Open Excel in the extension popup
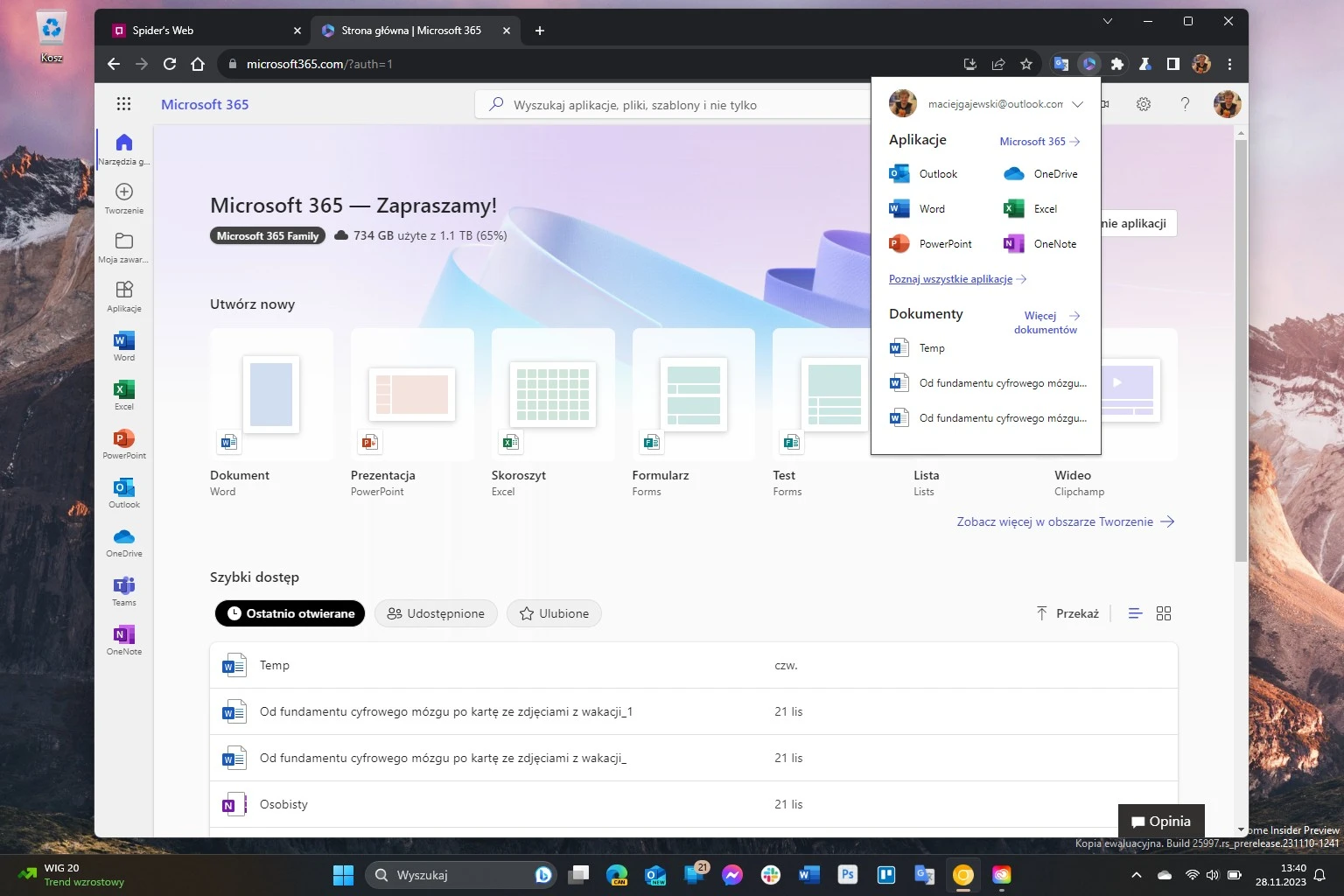1344x896 pixels. 1030,208
